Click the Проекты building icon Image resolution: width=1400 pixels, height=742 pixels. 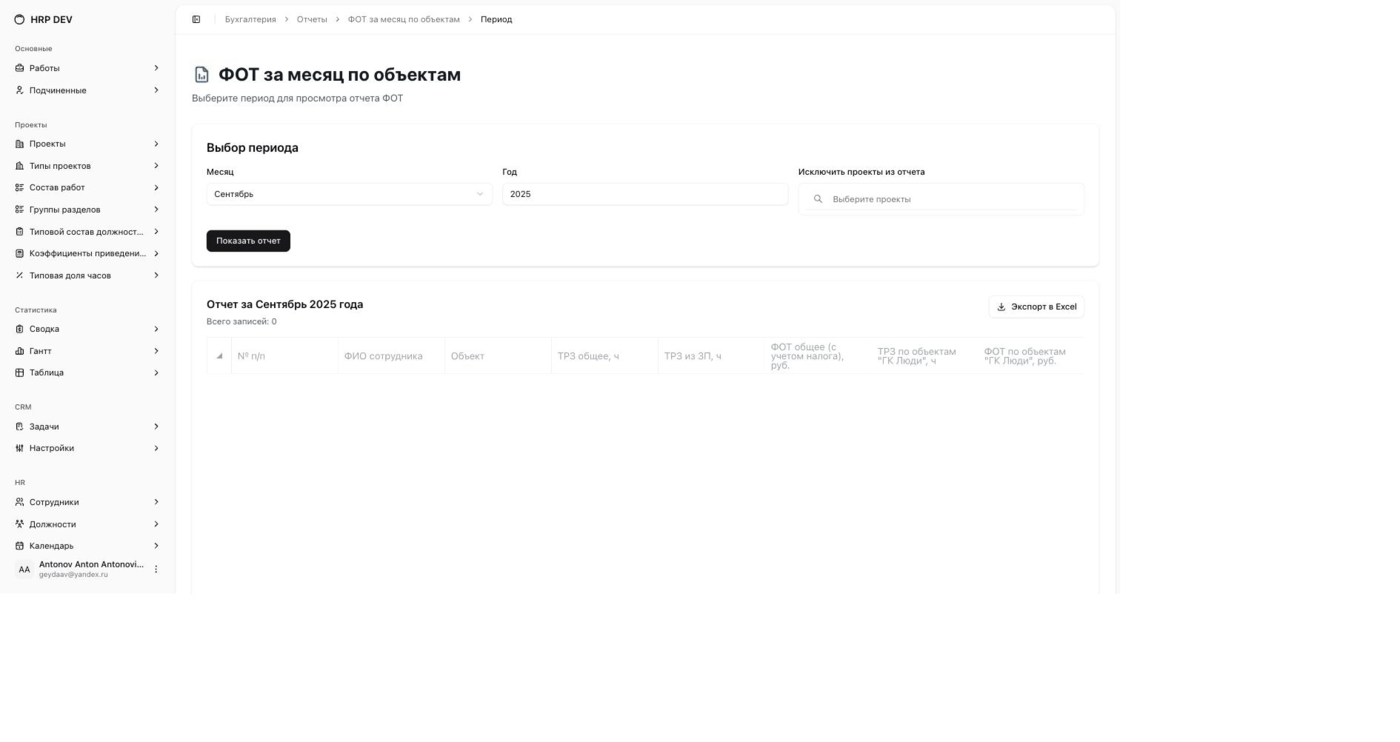tap(19, 144)
